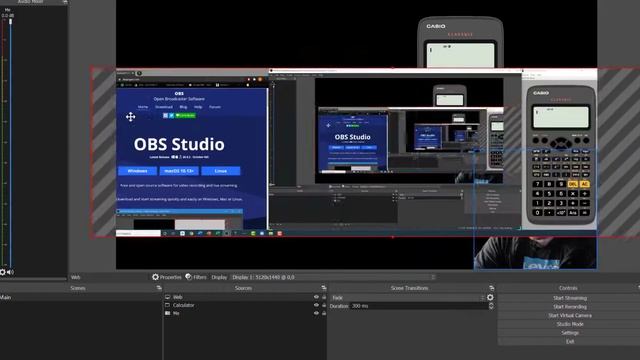
Task: Select the Calculator source row
Action: (245, 305)
